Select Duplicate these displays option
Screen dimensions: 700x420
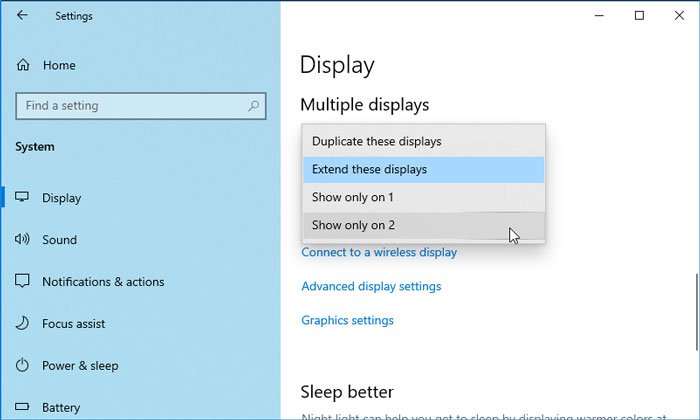(x=423, y=141)
